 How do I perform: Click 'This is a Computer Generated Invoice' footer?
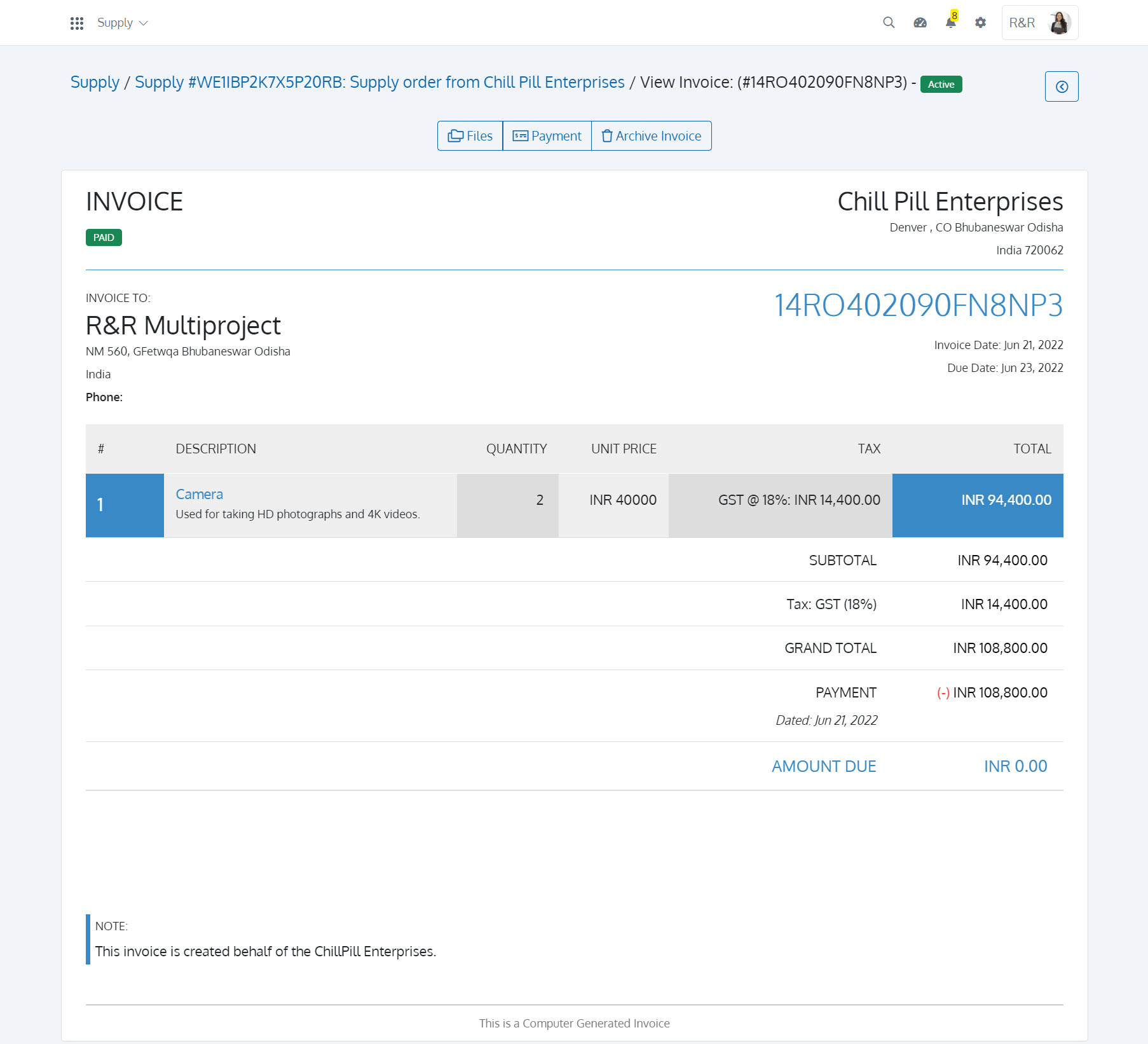click(574, 1023)
